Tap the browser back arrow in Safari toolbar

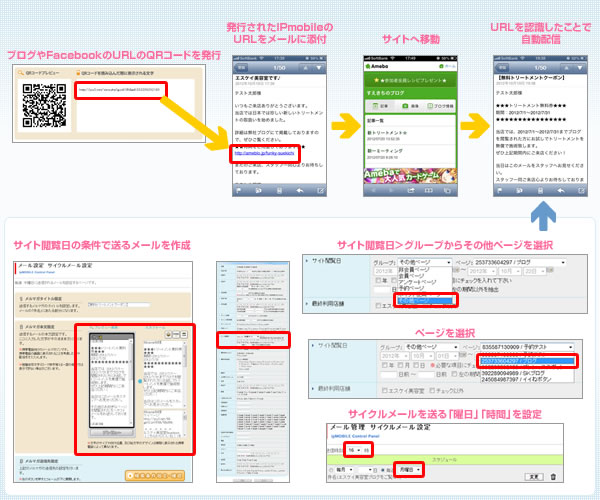[374, 190]
